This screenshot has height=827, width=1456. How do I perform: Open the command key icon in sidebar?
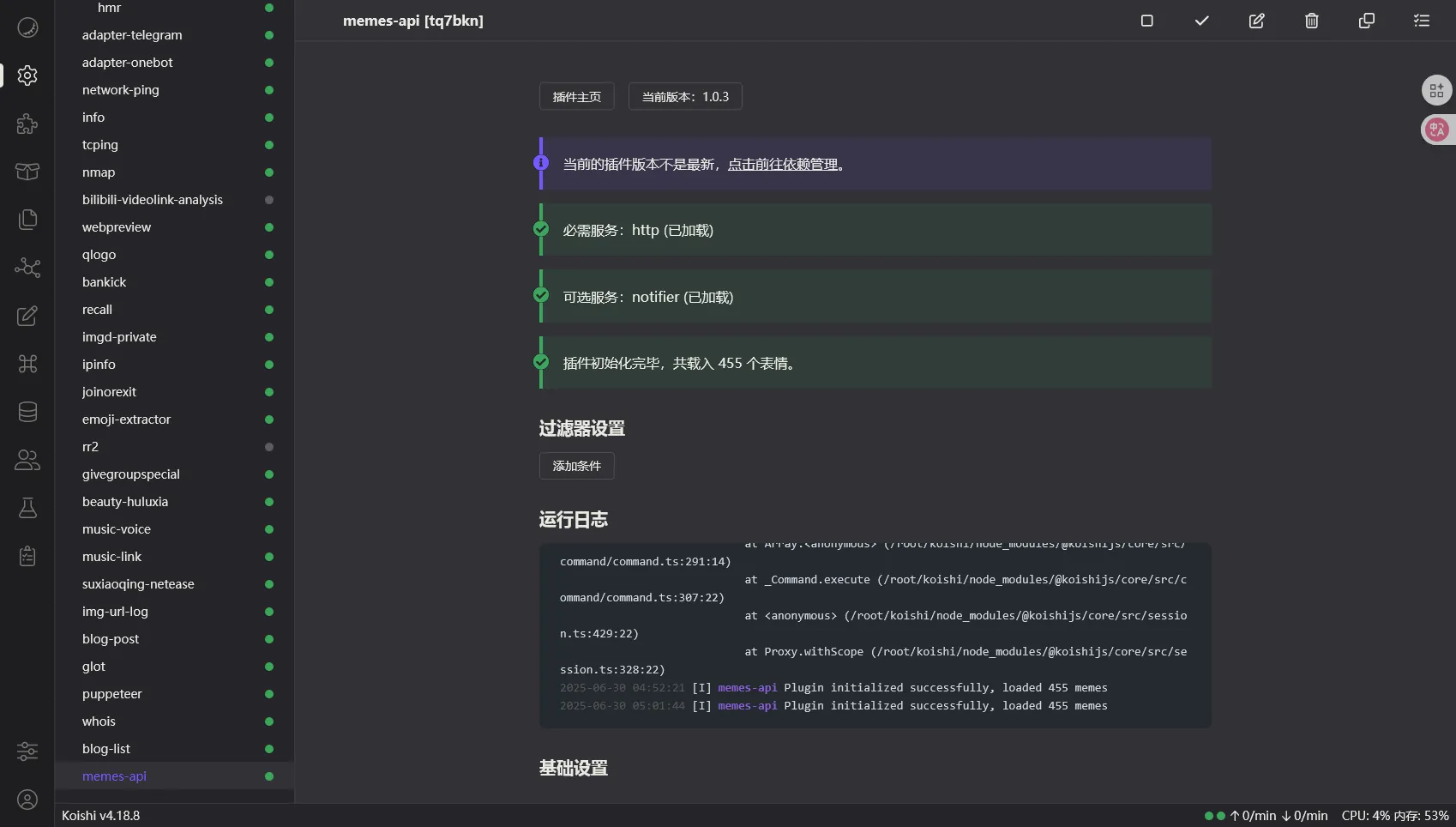point(27,364)
